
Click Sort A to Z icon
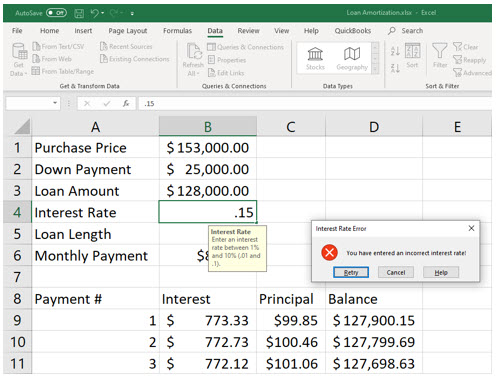tap(395, 51)
